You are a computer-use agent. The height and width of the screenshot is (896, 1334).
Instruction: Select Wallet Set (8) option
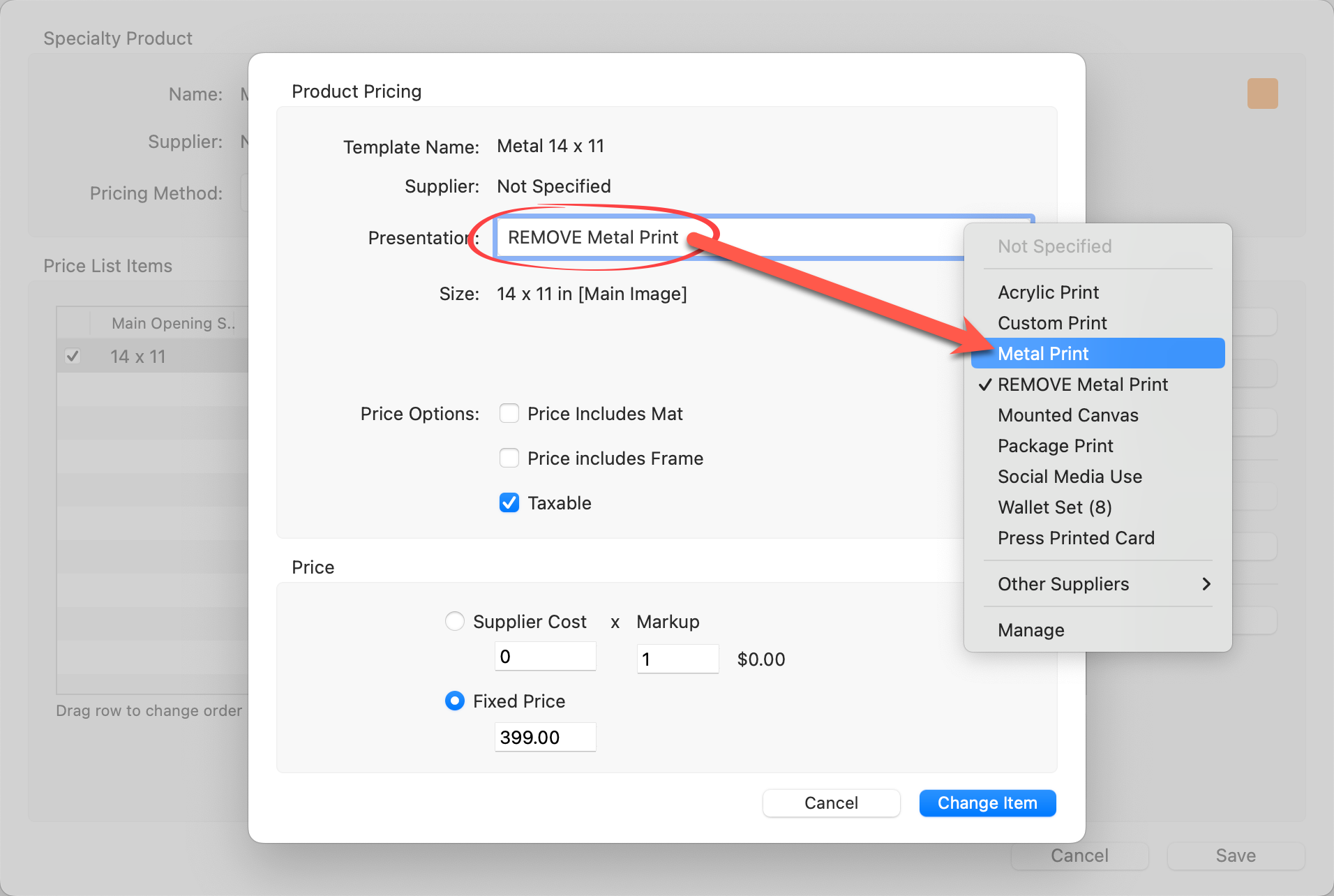point(1054,507)
